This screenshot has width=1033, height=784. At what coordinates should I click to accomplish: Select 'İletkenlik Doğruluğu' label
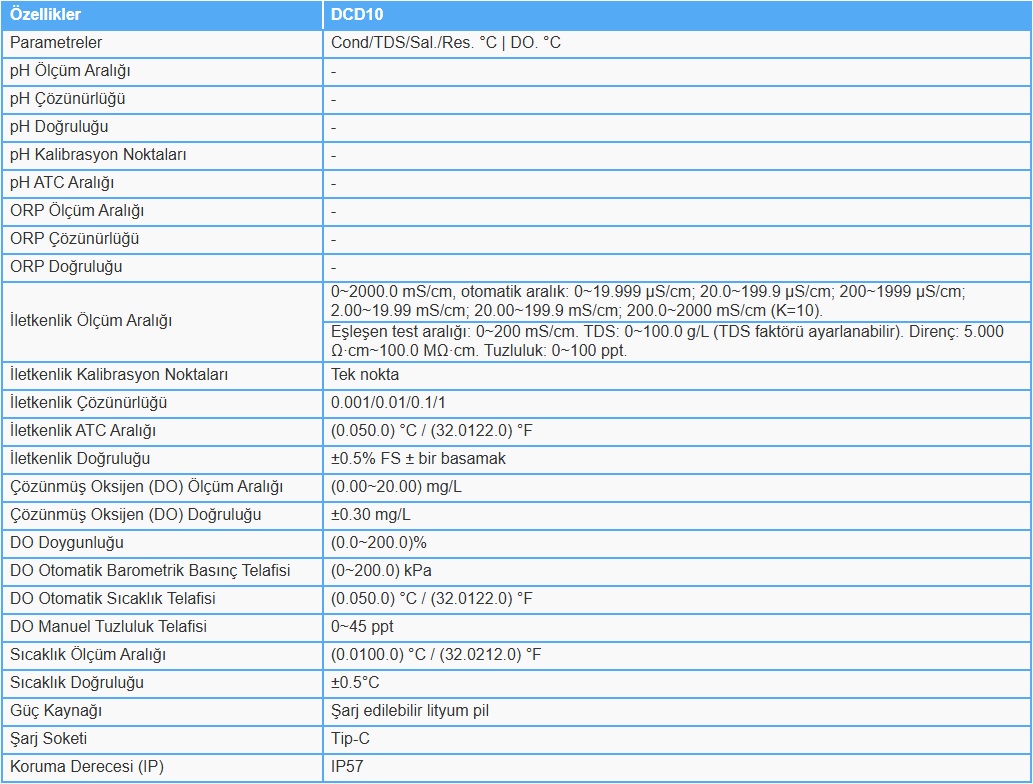coord(80,459)
